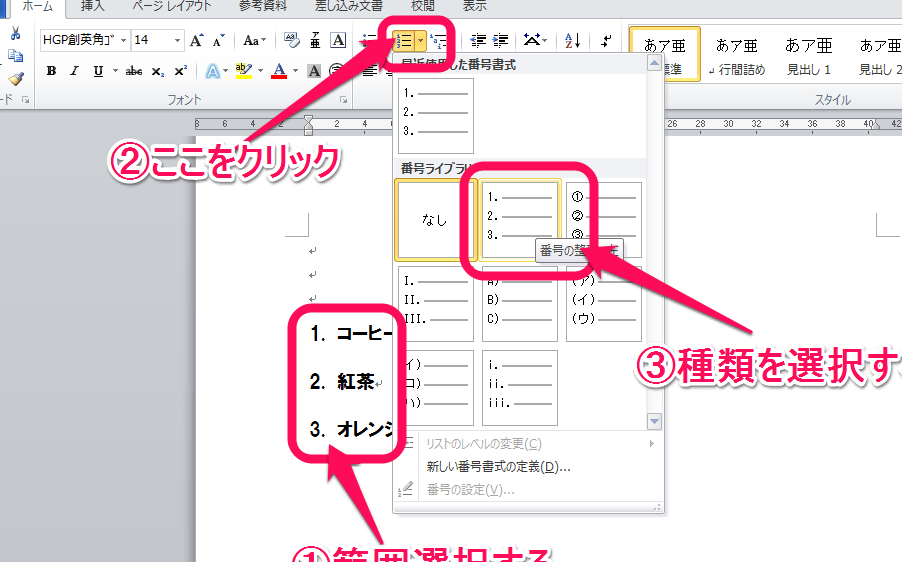Apply red font color
This screenshot has height=562, width=902.
click(x=279, y=71)
